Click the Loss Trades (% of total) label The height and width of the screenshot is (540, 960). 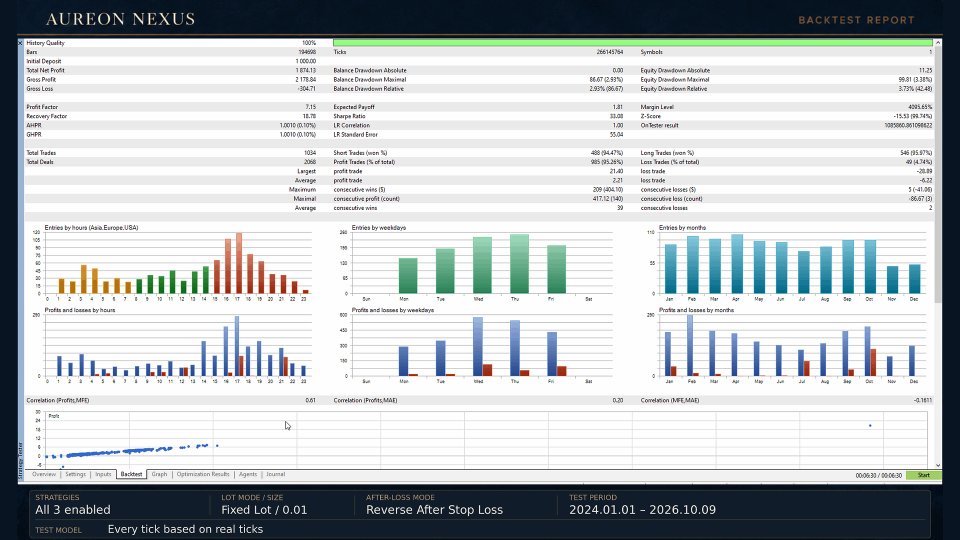[670, 162]
